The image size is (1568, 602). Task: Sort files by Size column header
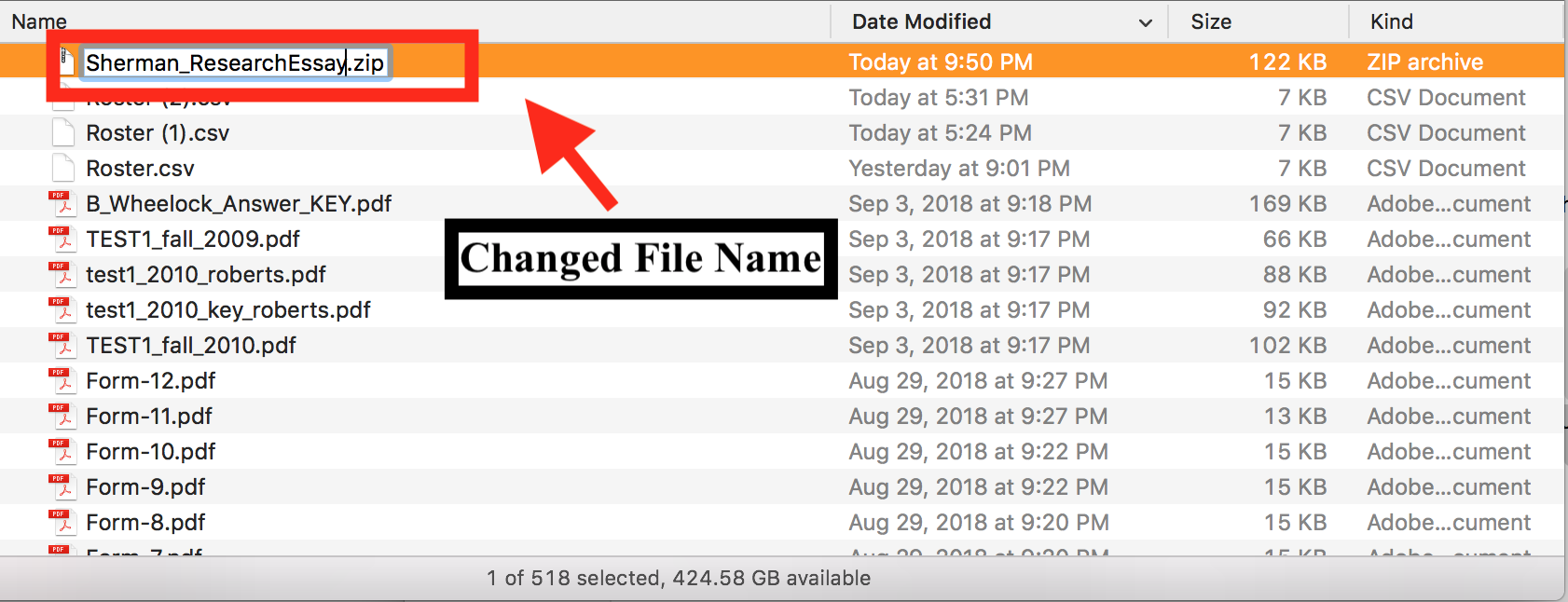click(1211, 21)
